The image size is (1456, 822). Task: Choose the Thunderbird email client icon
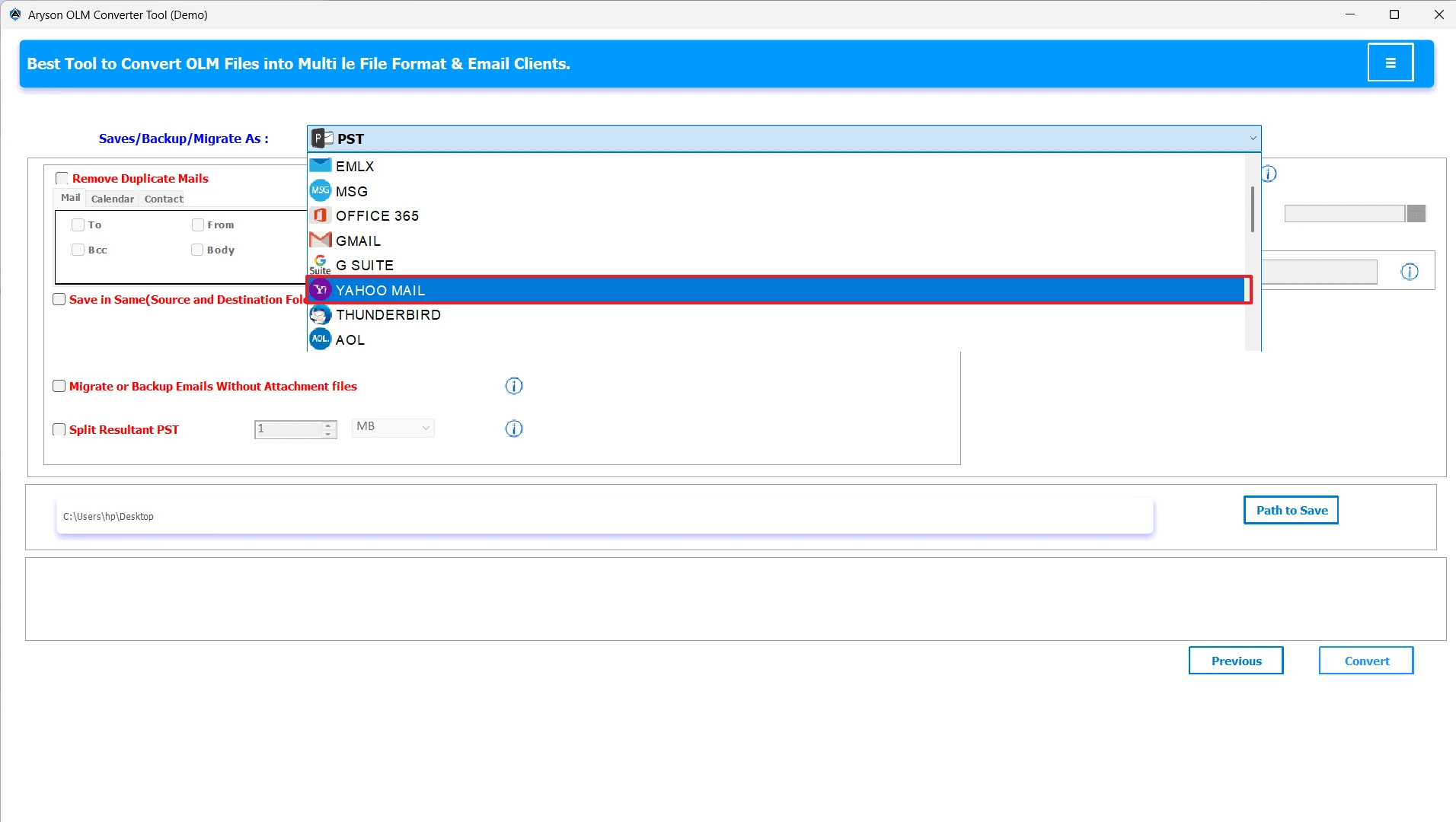(x=320, y=314)
